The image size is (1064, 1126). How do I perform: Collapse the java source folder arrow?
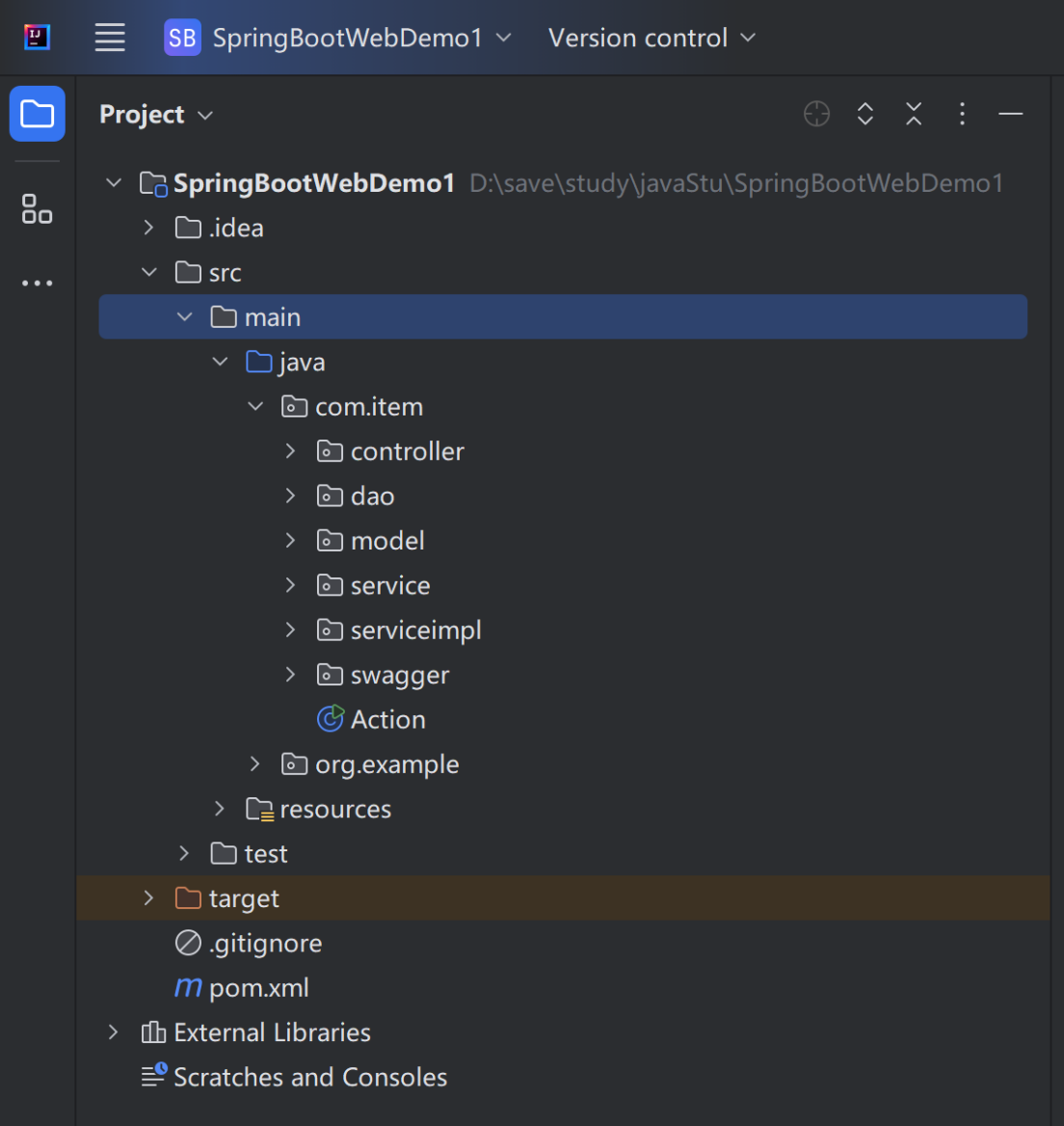[220, 362]
